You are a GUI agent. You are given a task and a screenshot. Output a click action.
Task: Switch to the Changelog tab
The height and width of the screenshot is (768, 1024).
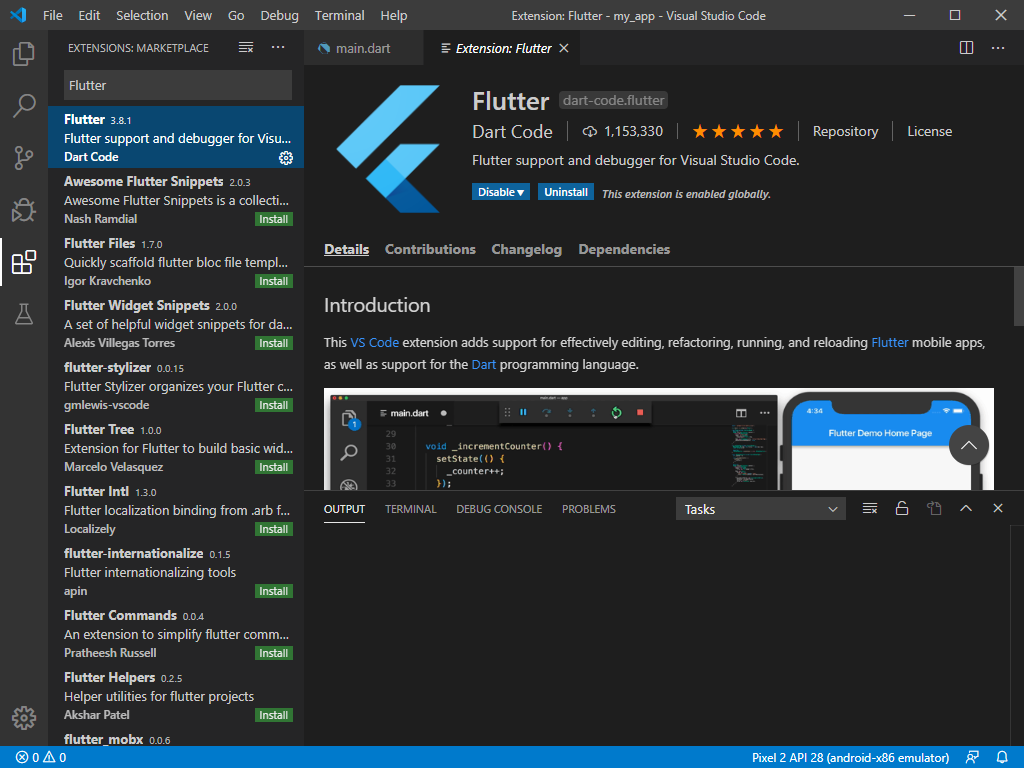526,250
